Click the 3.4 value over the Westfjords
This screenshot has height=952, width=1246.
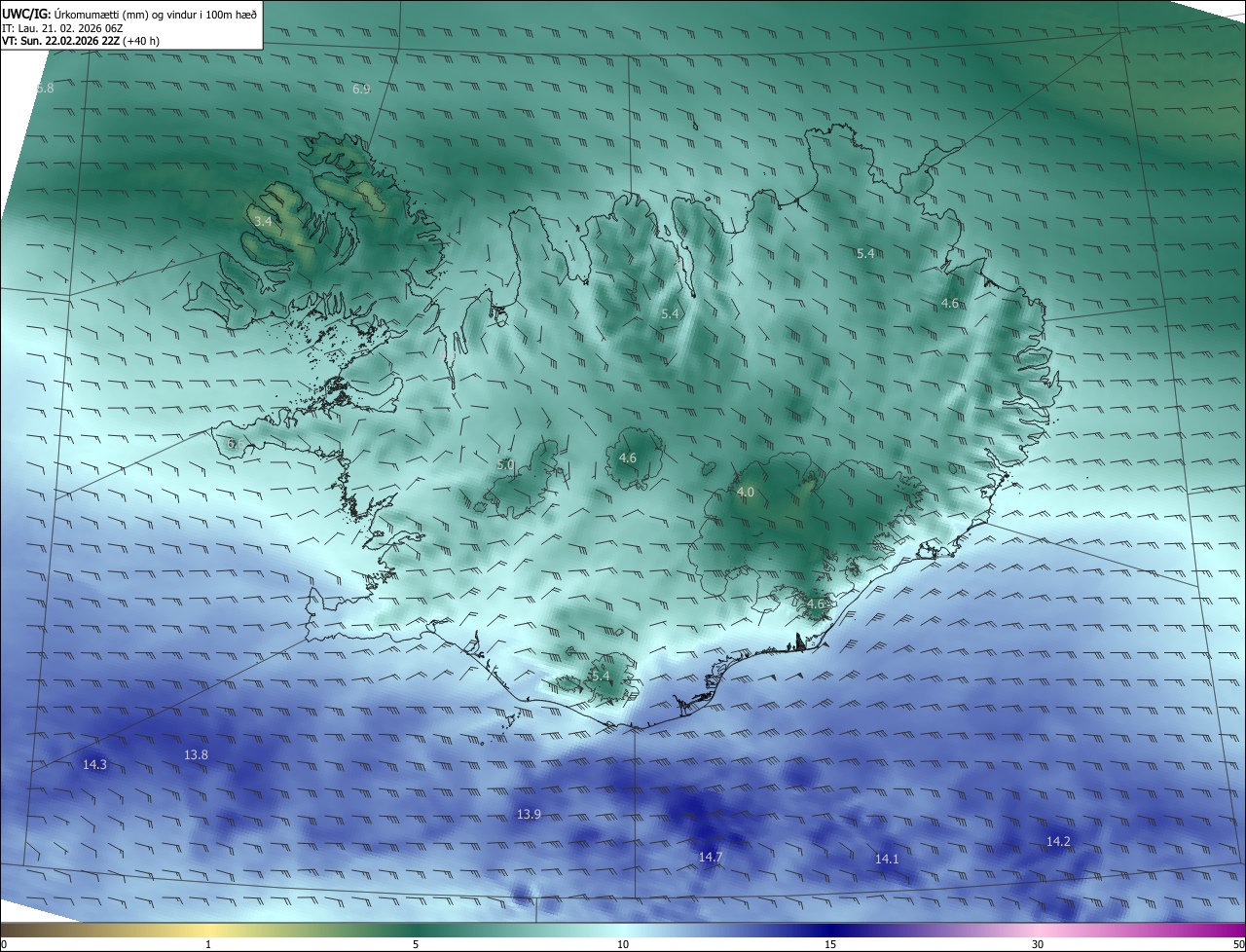pyautogui.click(x=262, y=222)
